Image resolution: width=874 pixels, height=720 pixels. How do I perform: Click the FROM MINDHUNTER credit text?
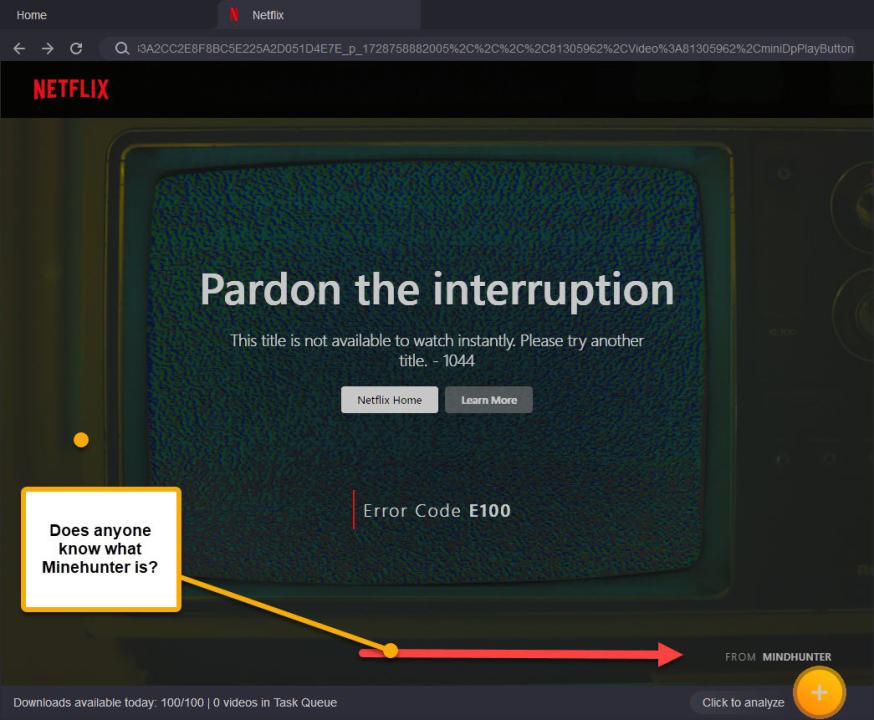pyautogui.click(x=778, y=657)
